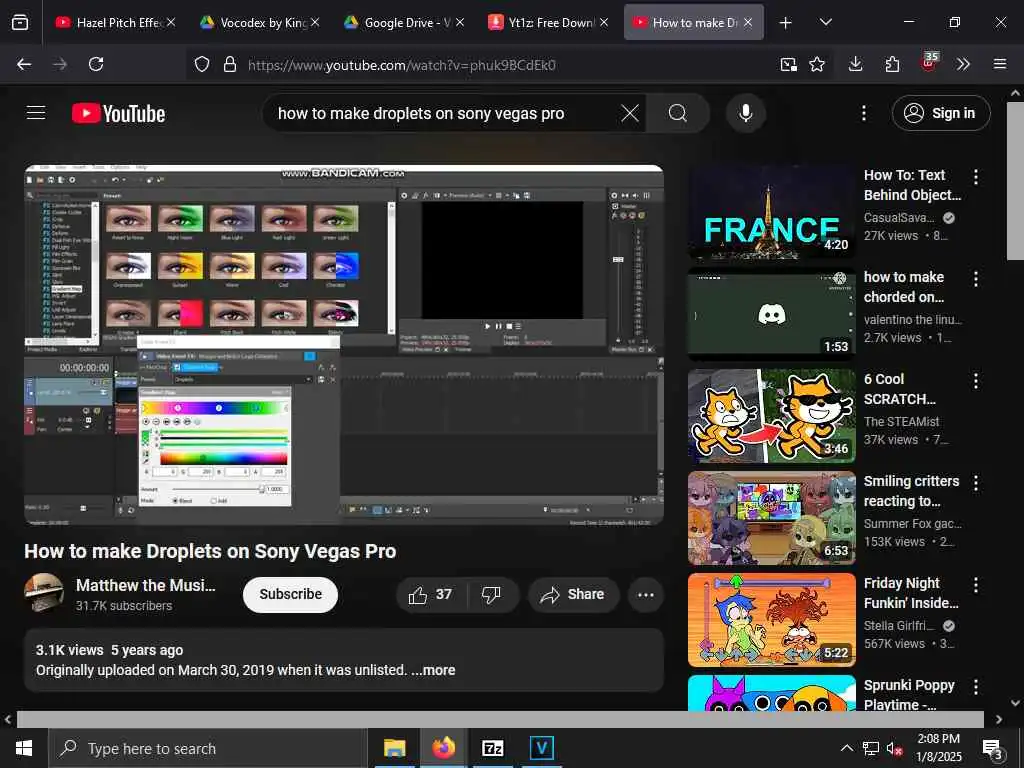Click the Windows taskbar search box
Screen dimensions: 1024x768
(208, 748)
